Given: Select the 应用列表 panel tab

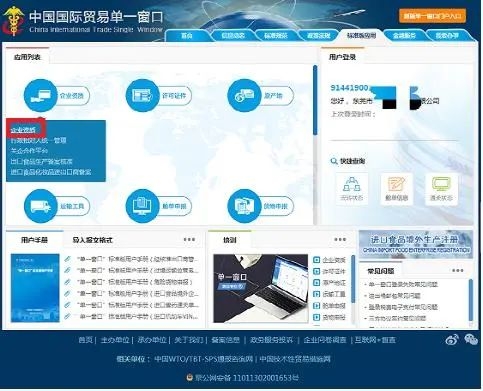Looking at the screenshot, I should pyautogui.click(x=27, y=57).
